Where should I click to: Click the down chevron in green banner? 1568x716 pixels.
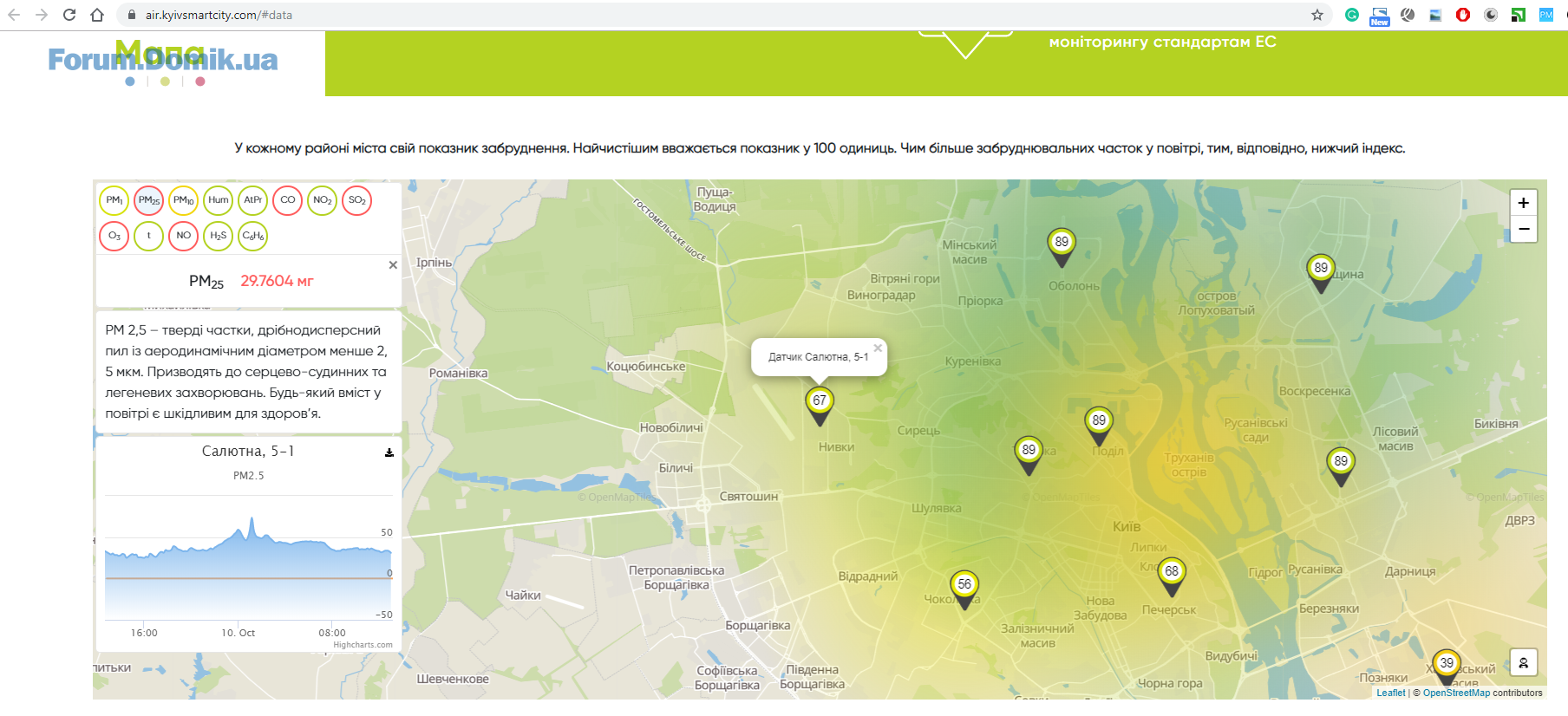965,46
